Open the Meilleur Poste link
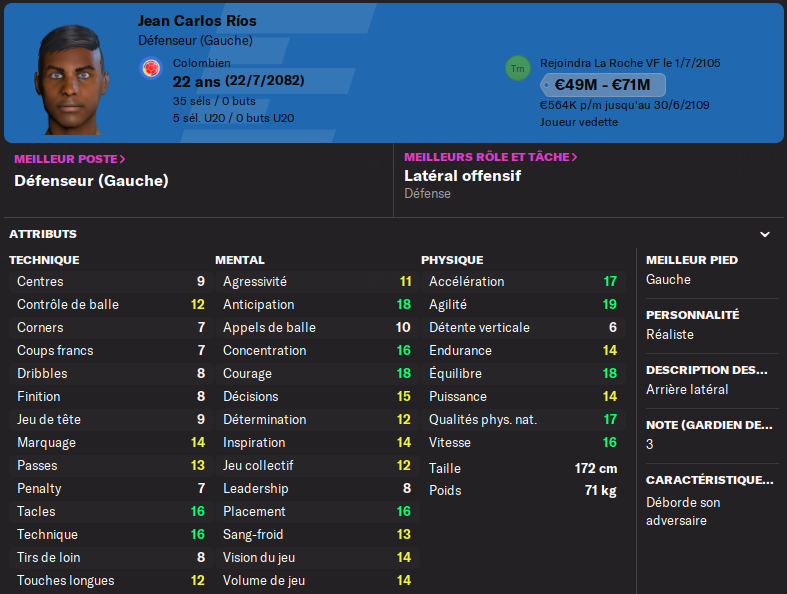This screenshot has width=787, height=594. coord(69,159)
